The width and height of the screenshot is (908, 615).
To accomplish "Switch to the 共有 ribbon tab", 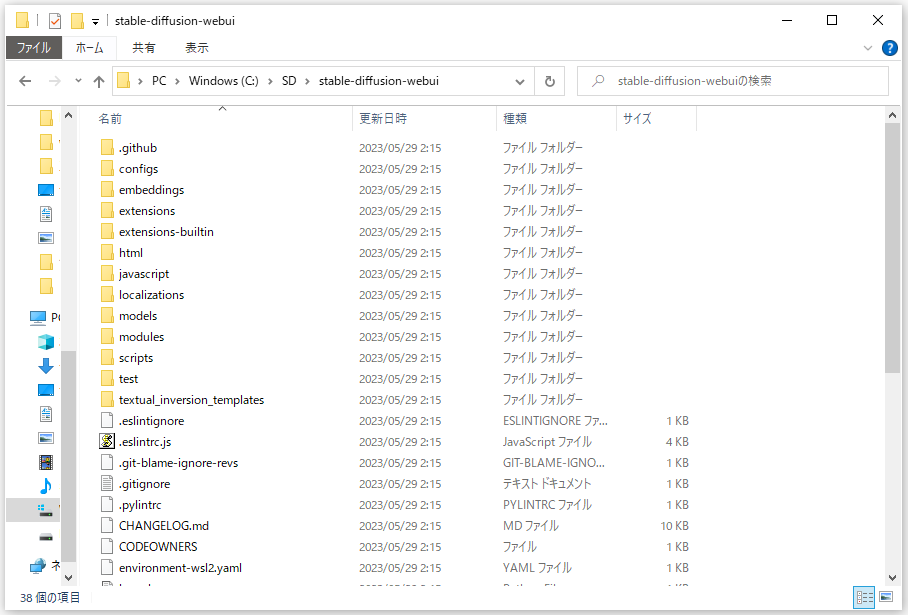I will (x=143, y=47).
